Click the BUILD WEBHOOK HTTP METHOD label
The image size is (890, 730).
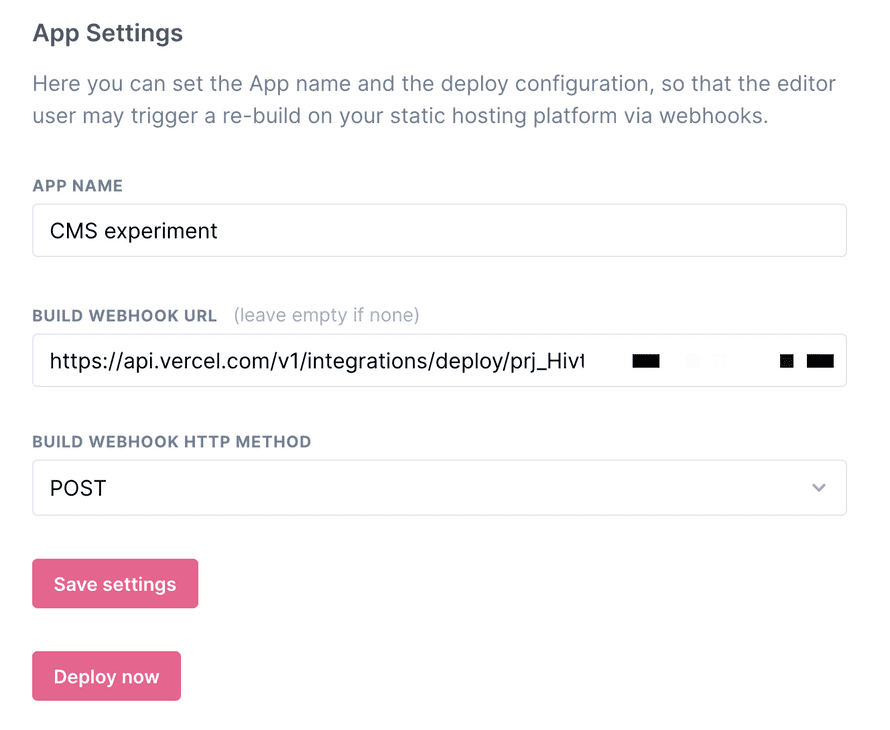(x=172, y=441)
